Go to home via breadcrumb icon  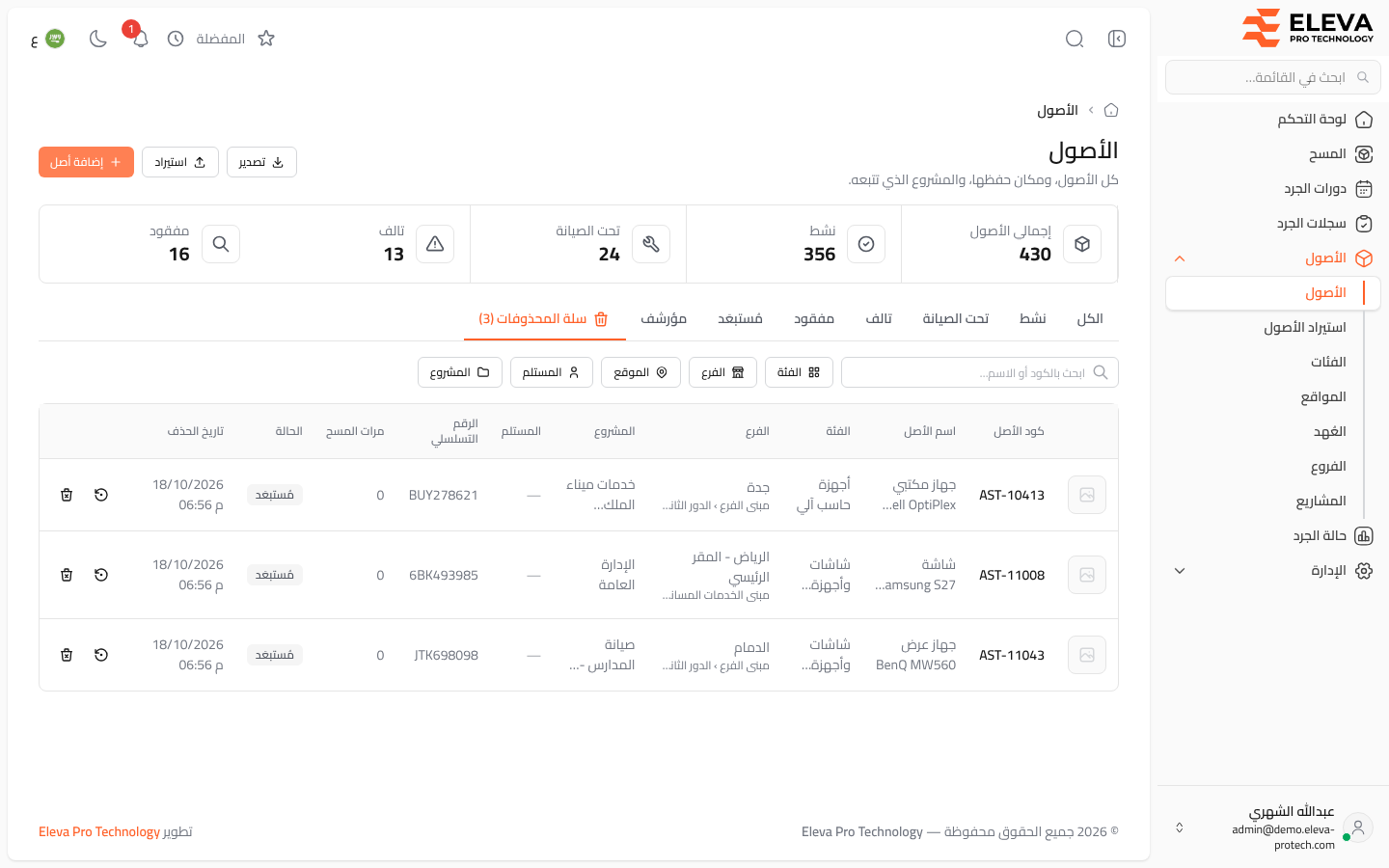tap(1111, 110)
